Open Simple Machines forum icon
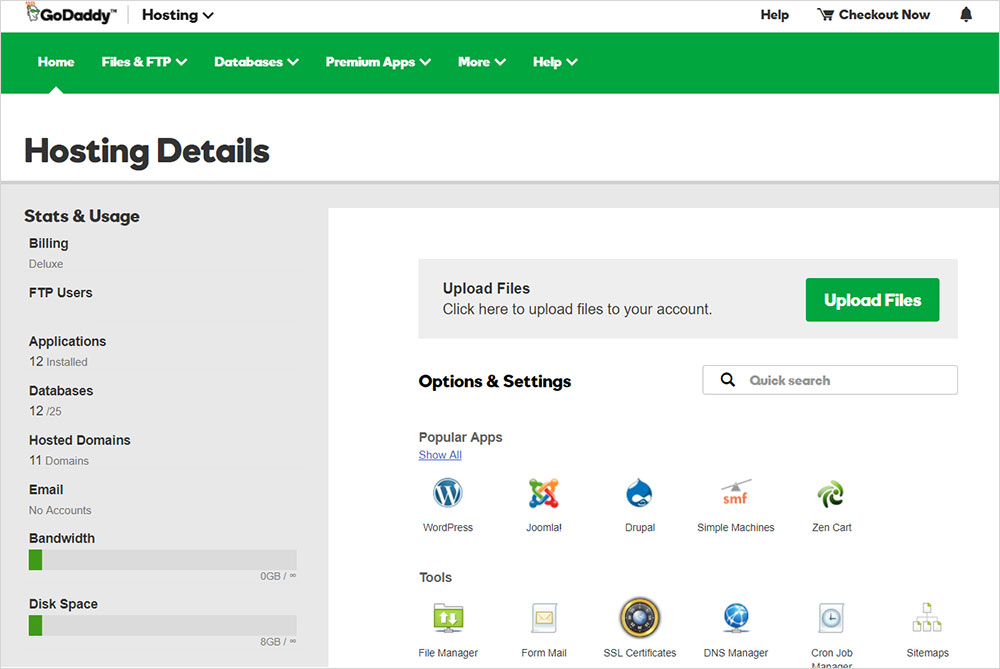Screen dimensions: 1000x669 735,494
